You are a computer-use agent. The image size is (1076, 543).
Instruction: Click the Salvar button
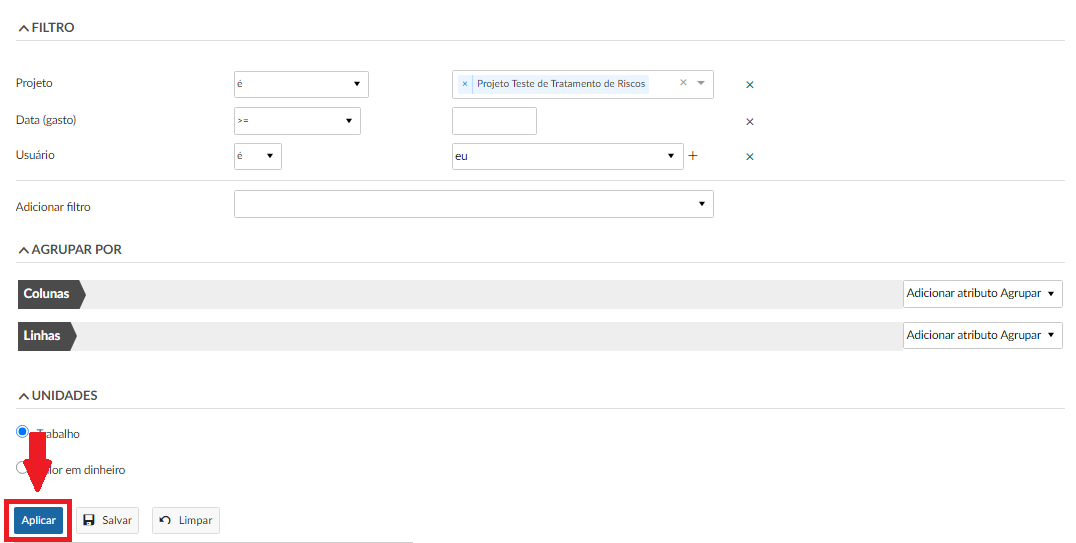[107, 521]
